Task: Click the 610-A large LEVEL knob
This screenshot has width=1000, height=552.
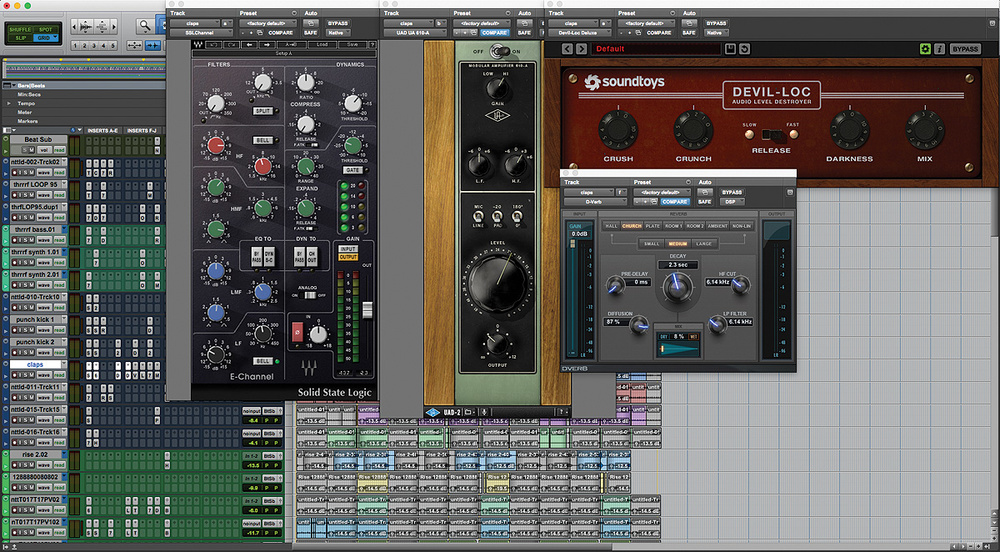Action: click(x=498, y=282)
